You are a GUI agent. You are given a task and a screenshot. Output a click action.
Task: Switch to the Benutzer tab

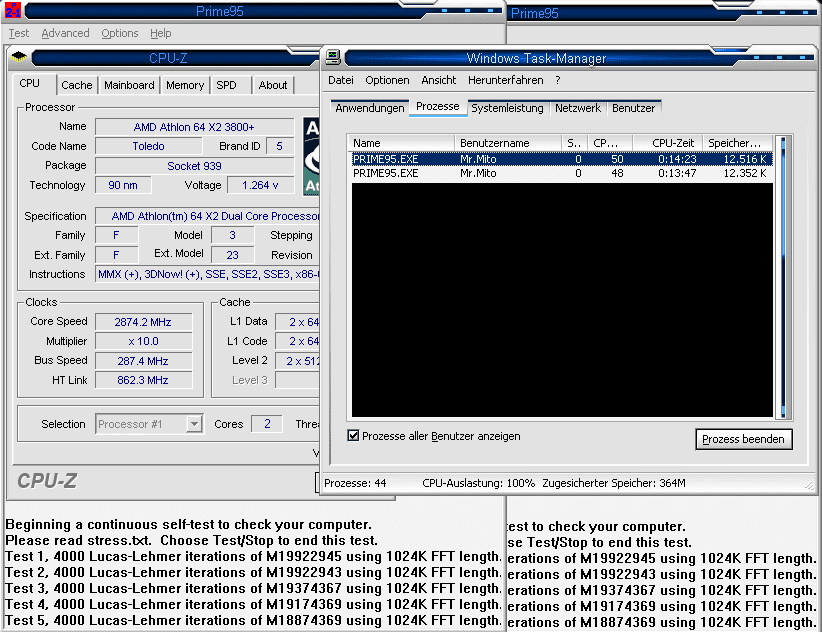[x=633, y=108]
